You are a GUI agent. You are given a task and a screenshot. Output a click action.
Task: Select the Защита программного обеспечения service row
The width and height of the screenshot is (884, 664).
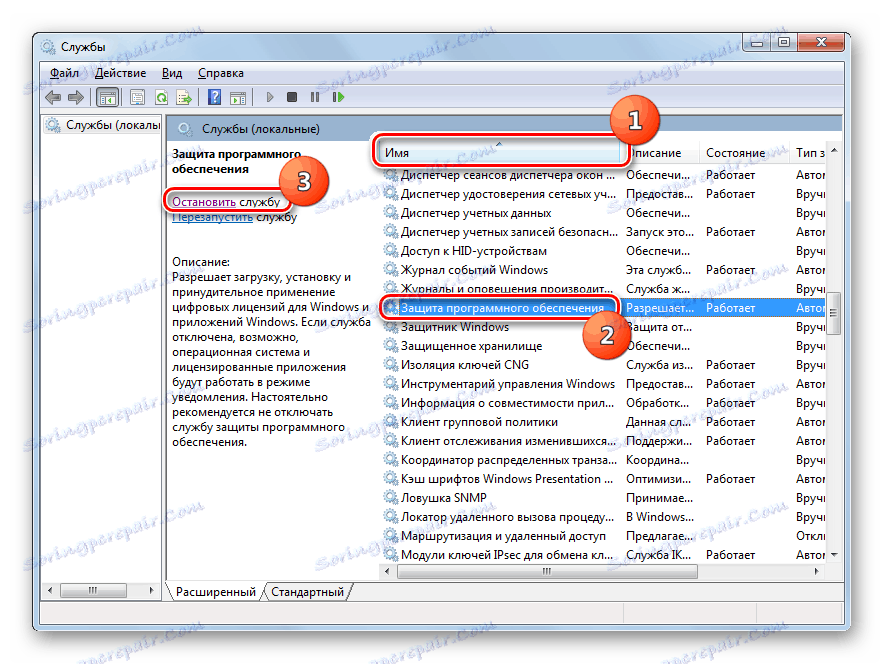click(603, 308)
